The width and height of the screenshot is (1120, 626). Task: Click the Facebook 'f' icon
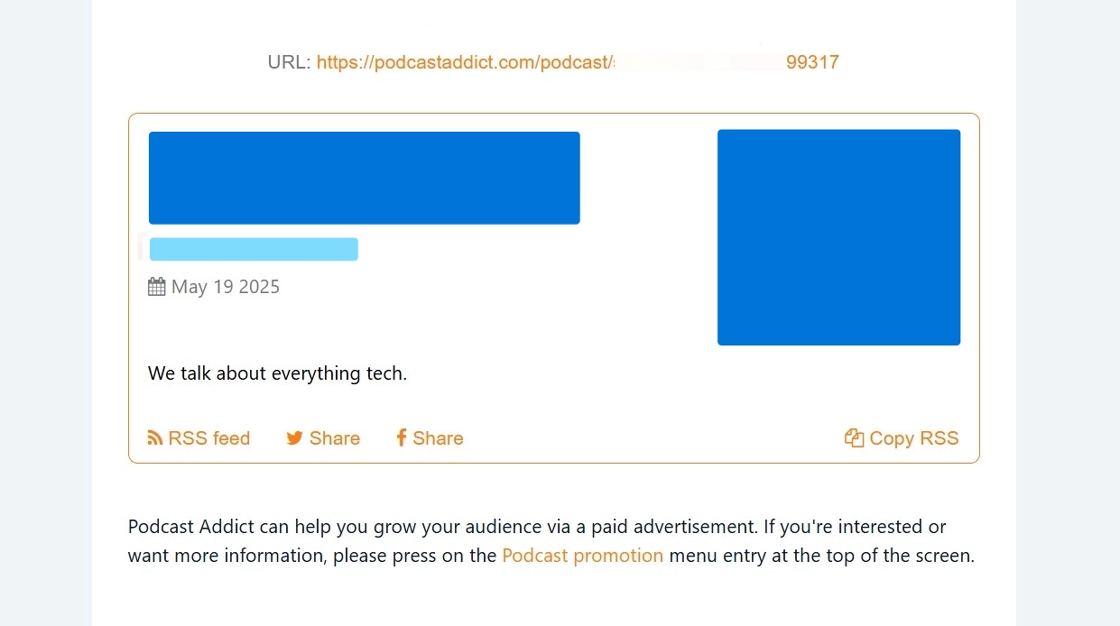401,438
